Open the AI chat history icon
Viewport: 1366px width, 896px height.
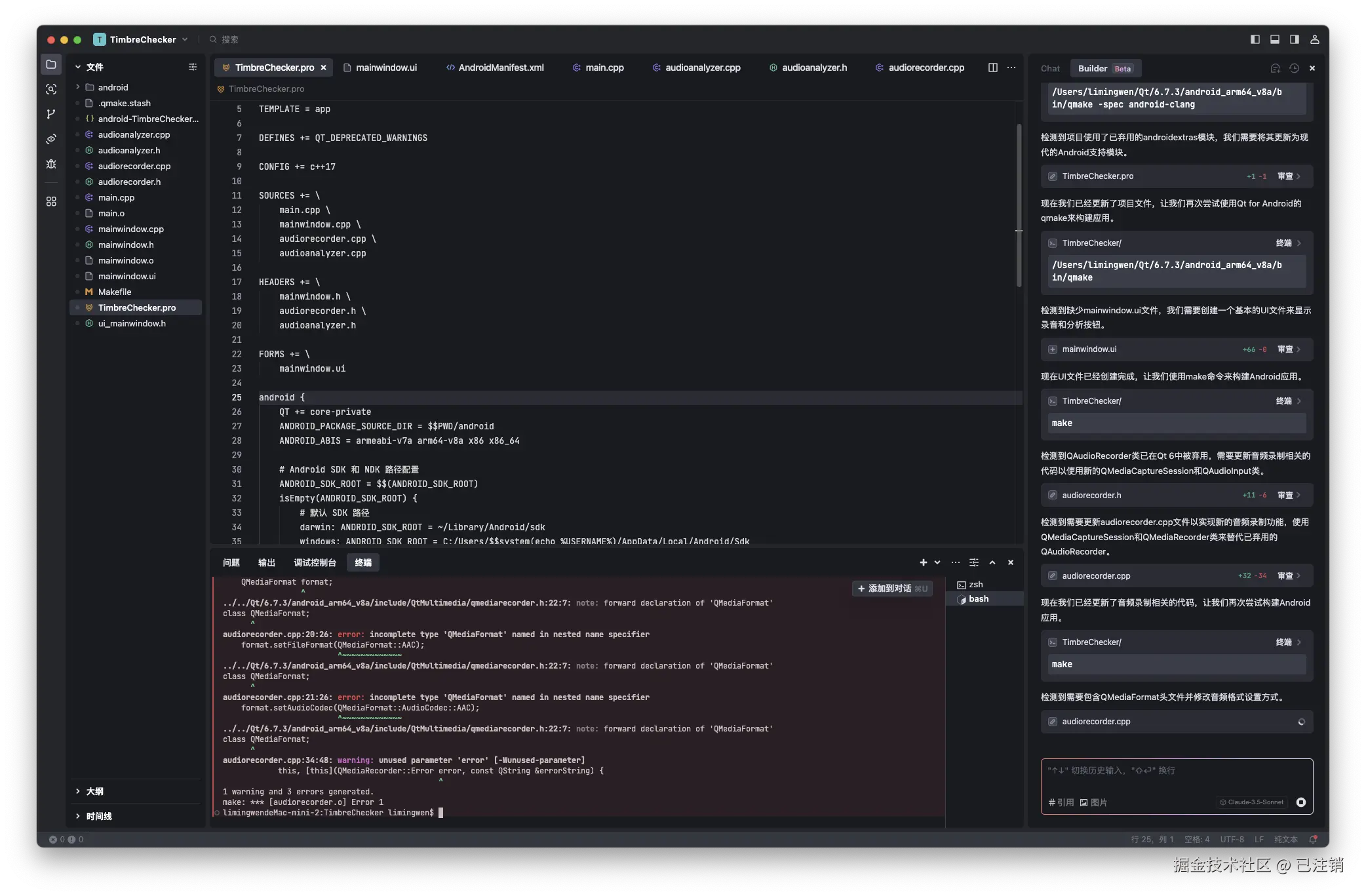1295,68
